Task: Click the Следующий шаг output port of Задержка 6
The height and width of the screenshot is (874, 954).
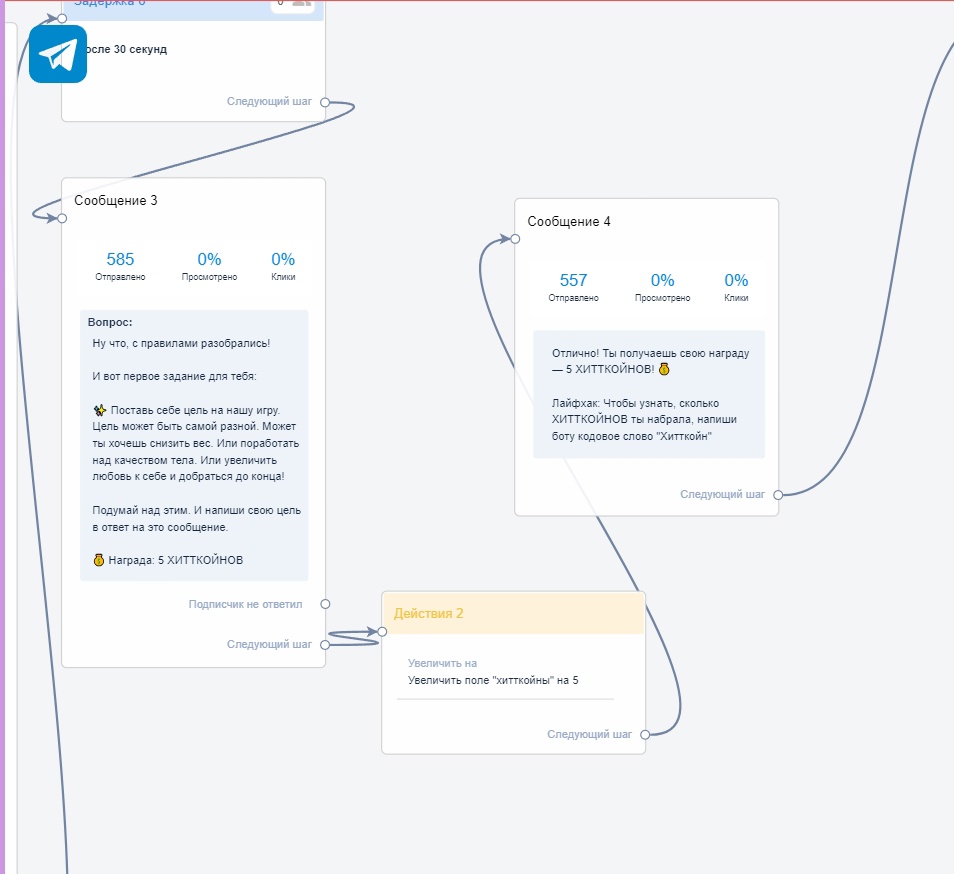Action: (323, 101)
